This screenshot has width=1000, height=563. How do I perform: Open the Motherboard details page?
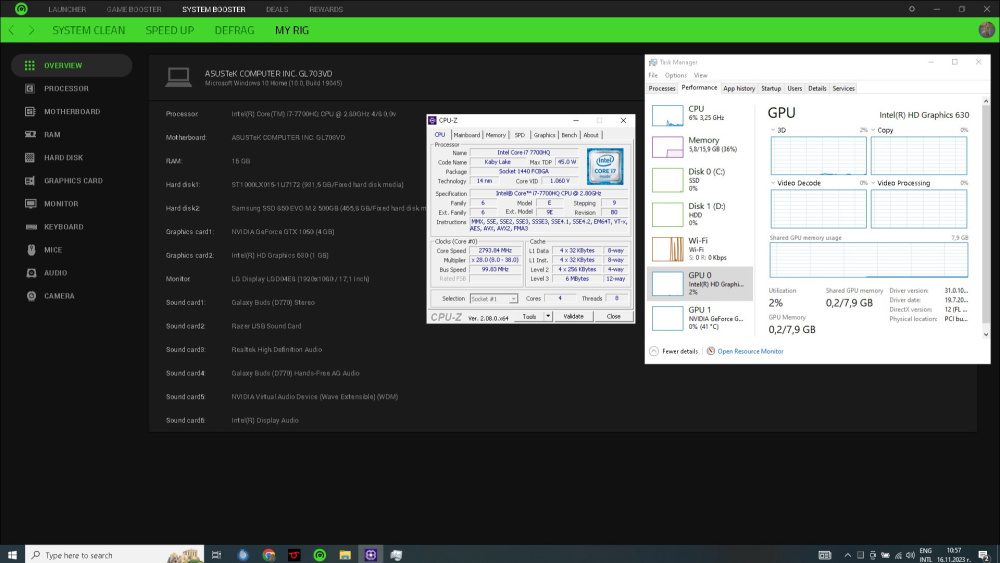tap(71, 112)
